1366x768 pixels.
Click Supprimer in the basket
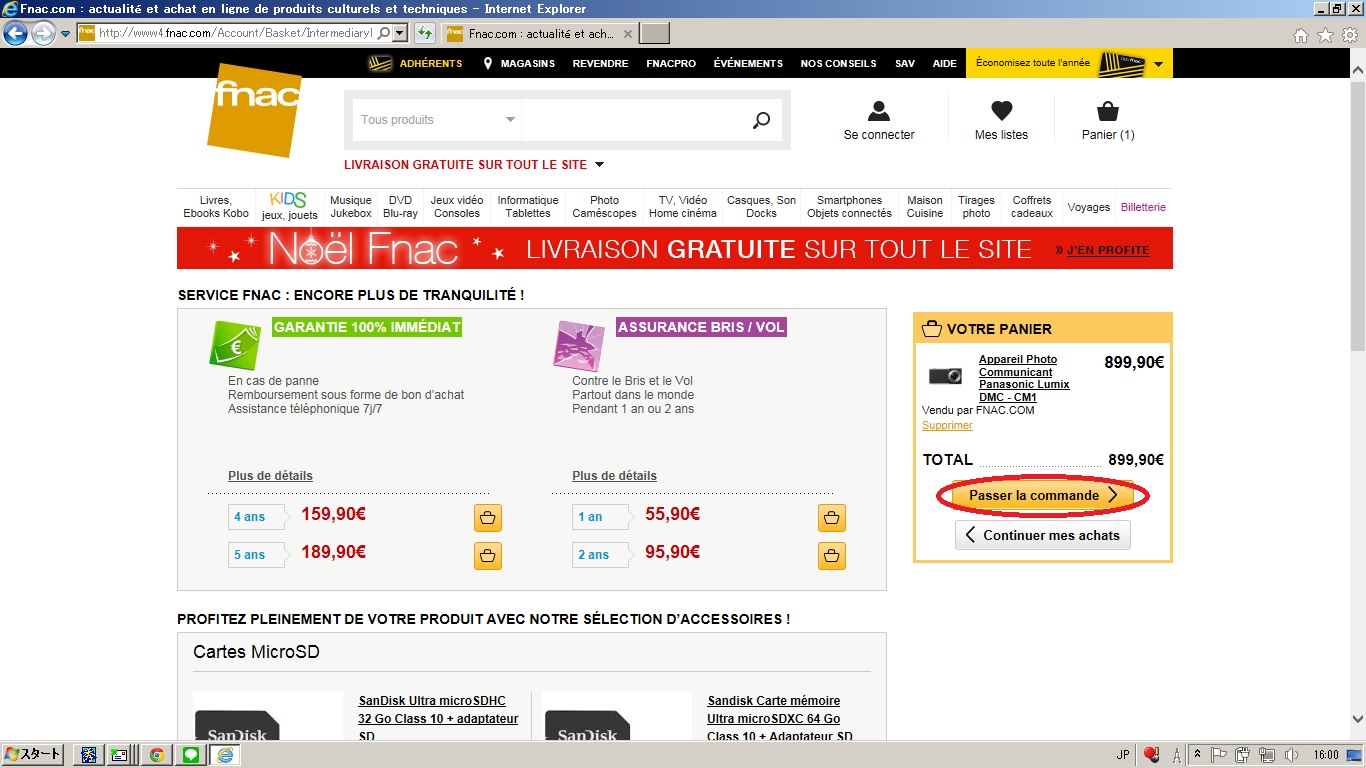click(x=947, y=425)
